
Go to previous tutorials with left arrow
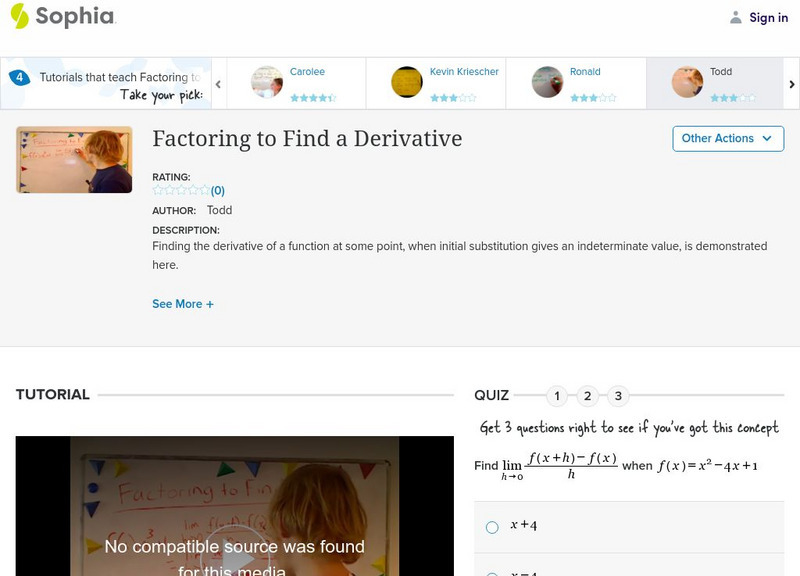click(218, 84)
